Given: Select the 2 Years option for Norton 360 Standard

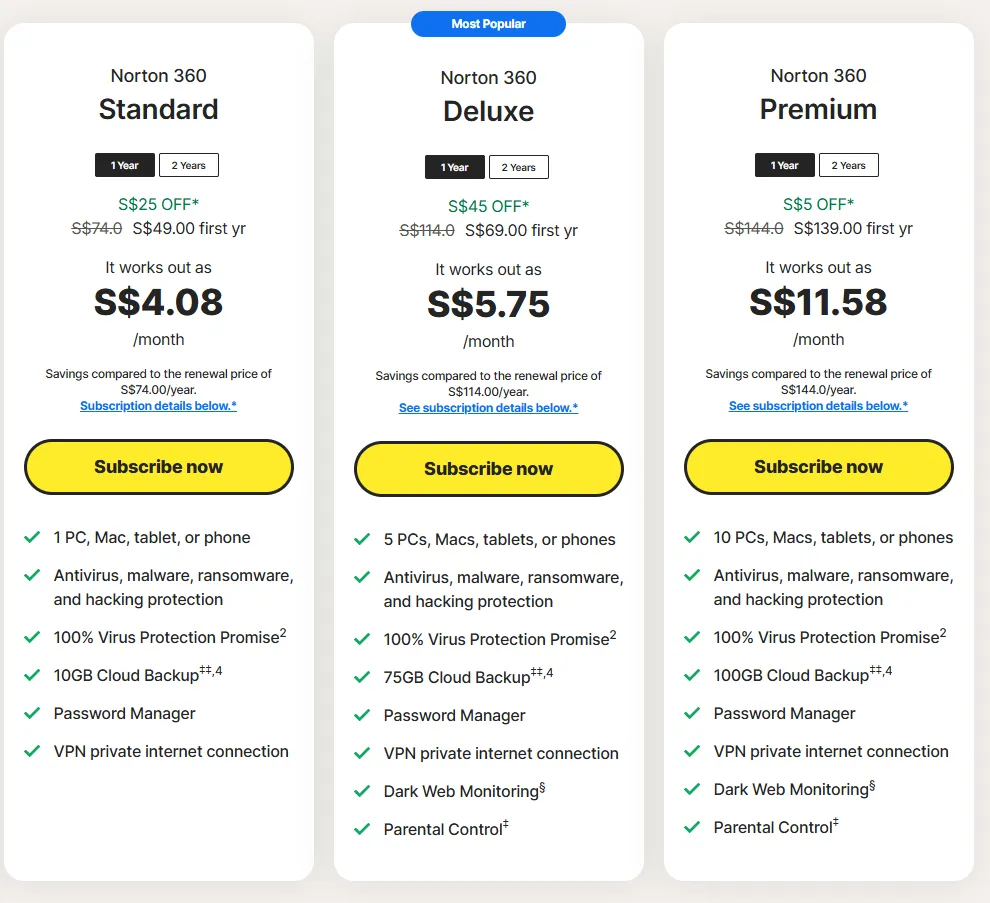Looking at the screenshot, I should point(188,165).
